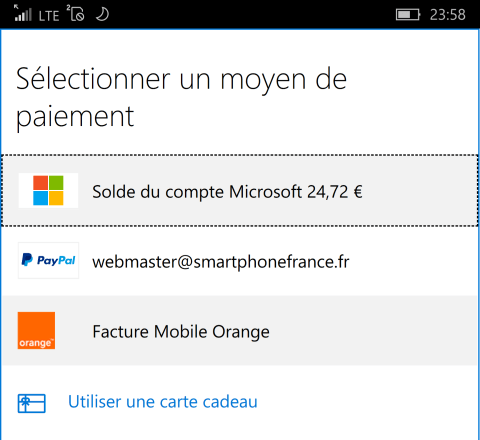Click the Solde du compte Microsoft text
The height and width of the screenshot is (440, 480).
point(197,192)
